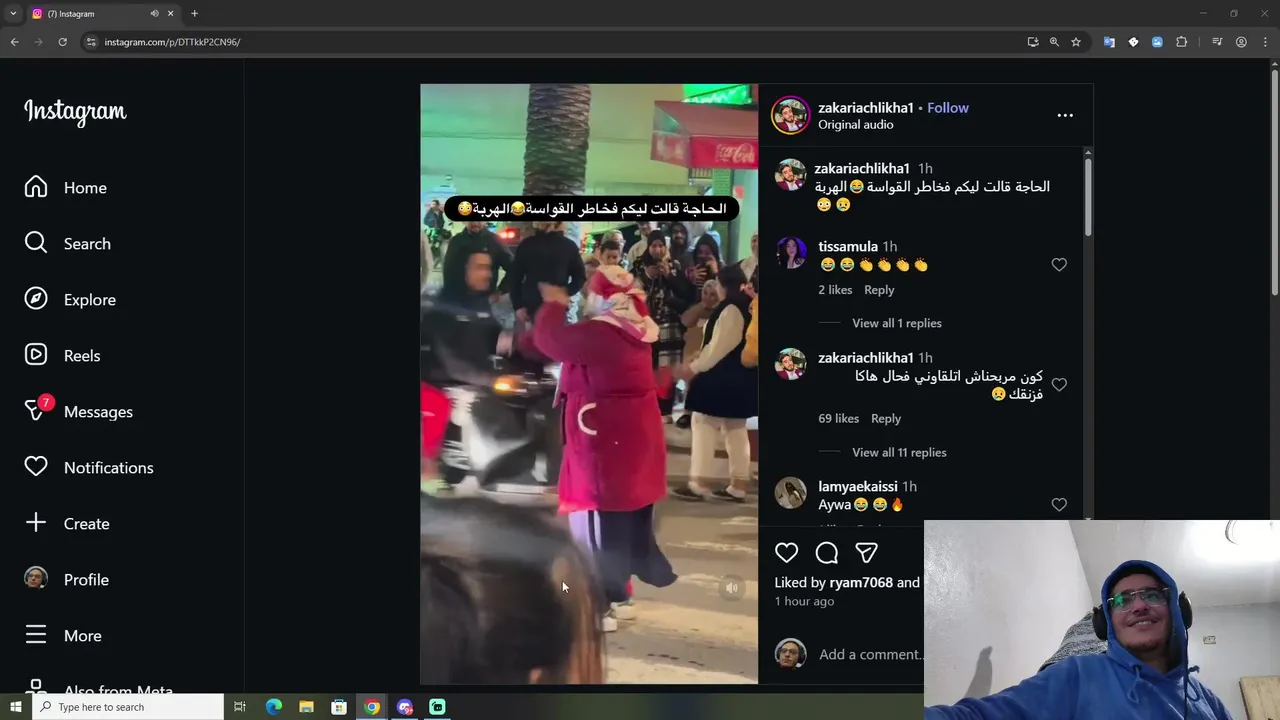Close the Instagram tab
Screen dimensions: 1280x720
[171, 14]
